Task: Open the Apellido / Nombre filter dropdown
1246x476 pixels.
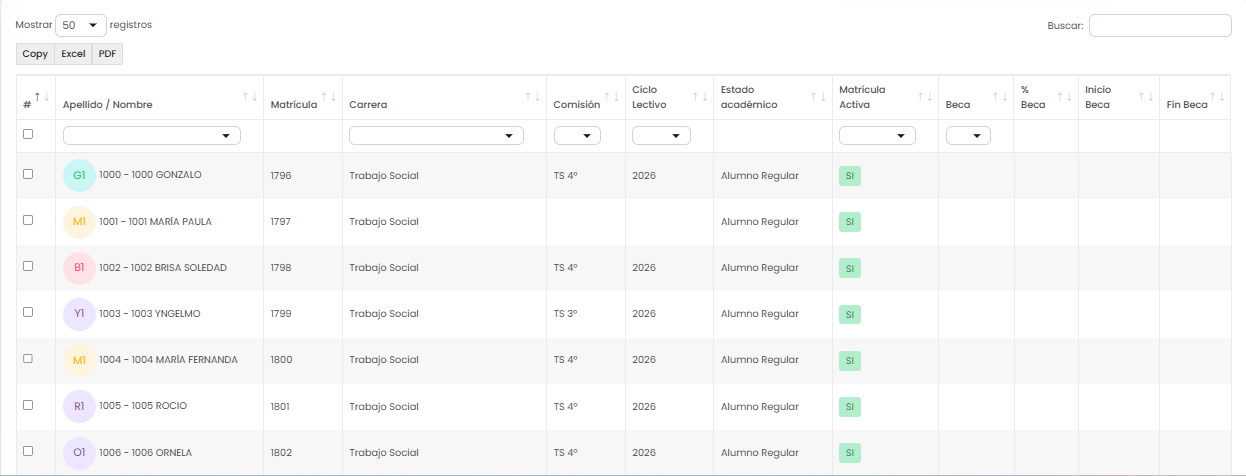Action: pos(152,136)
